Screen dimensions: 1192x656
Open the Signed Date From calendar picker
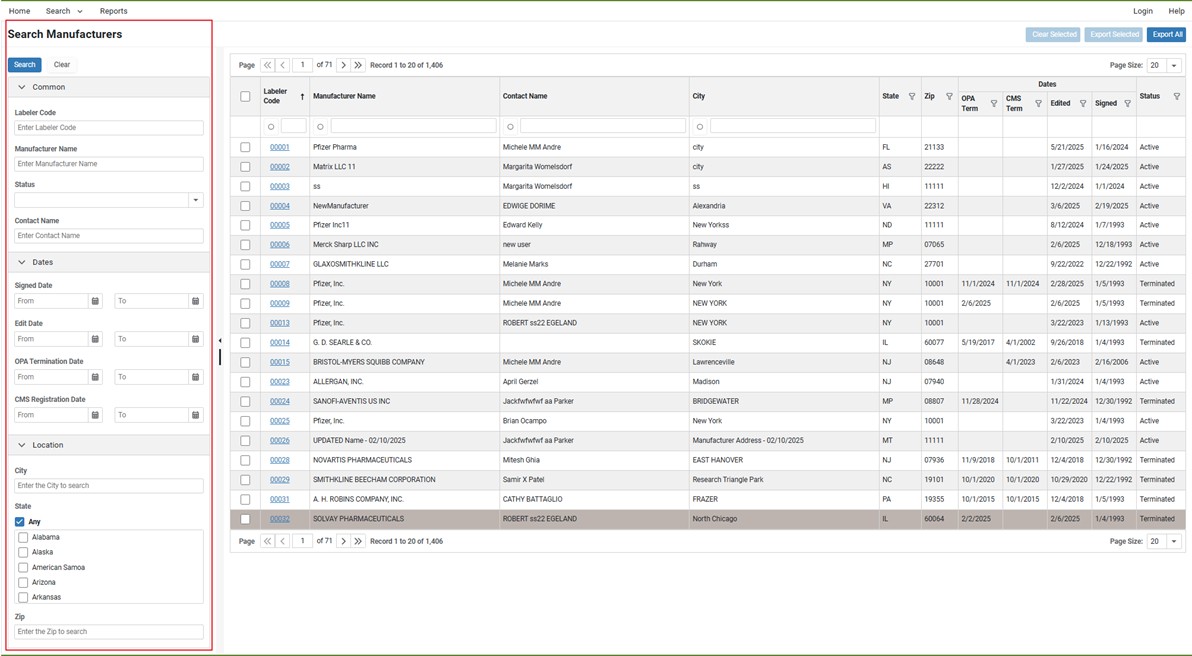96,301
